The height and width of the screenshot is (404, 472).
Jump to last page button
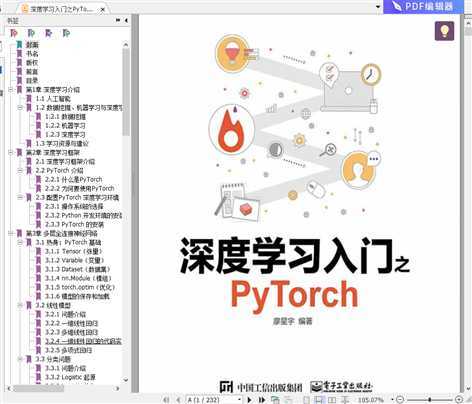click(x=262, y=400)
